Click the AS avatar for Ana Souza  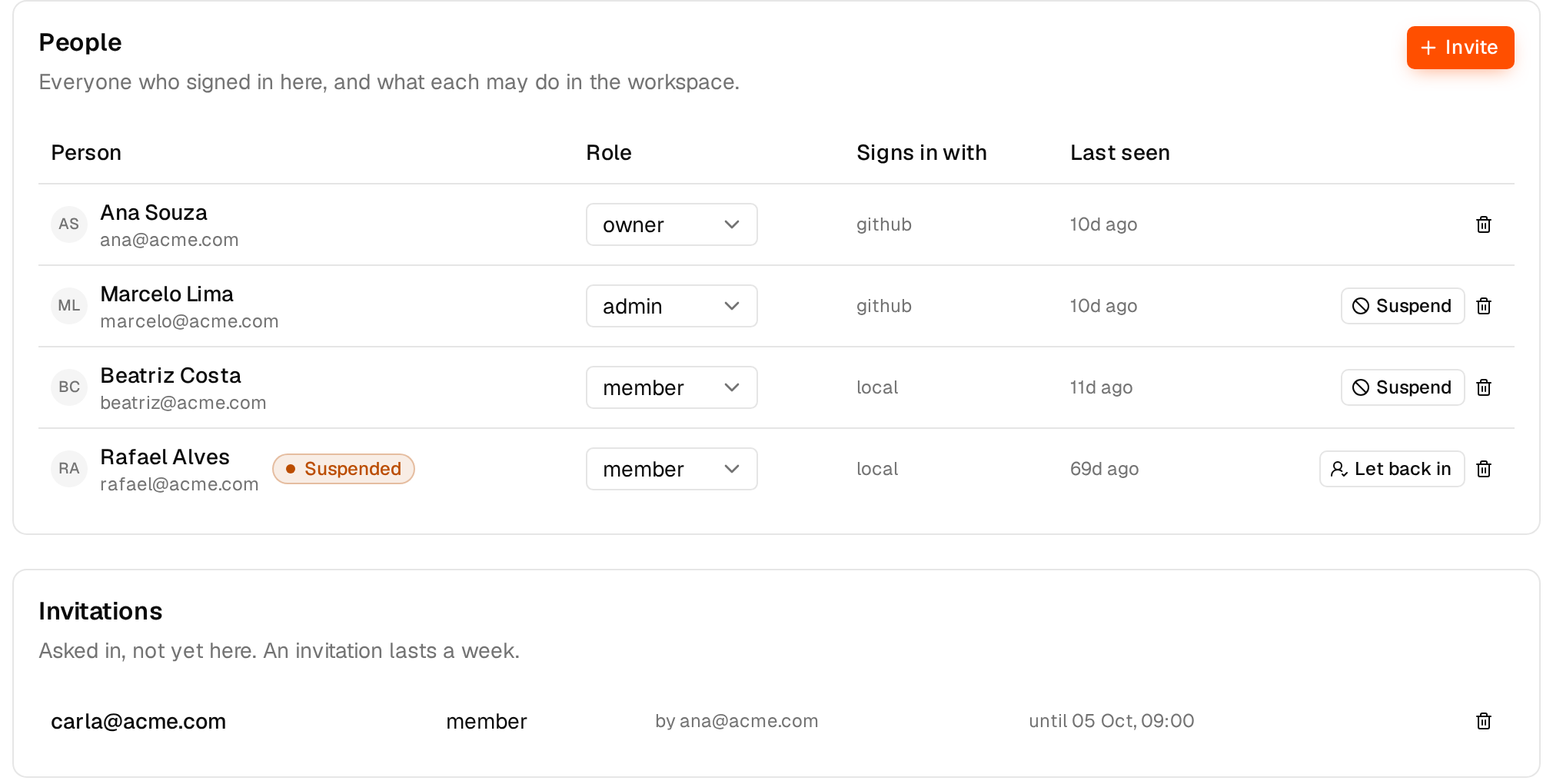pyautogui.click(x=69, y=224)
